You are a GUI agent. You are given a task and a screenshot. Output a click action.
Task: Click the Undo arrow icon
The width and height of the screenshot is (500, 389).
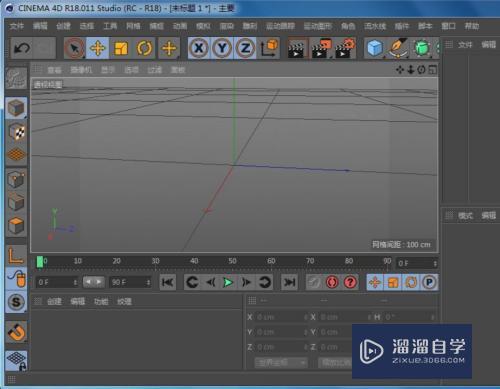22,48
